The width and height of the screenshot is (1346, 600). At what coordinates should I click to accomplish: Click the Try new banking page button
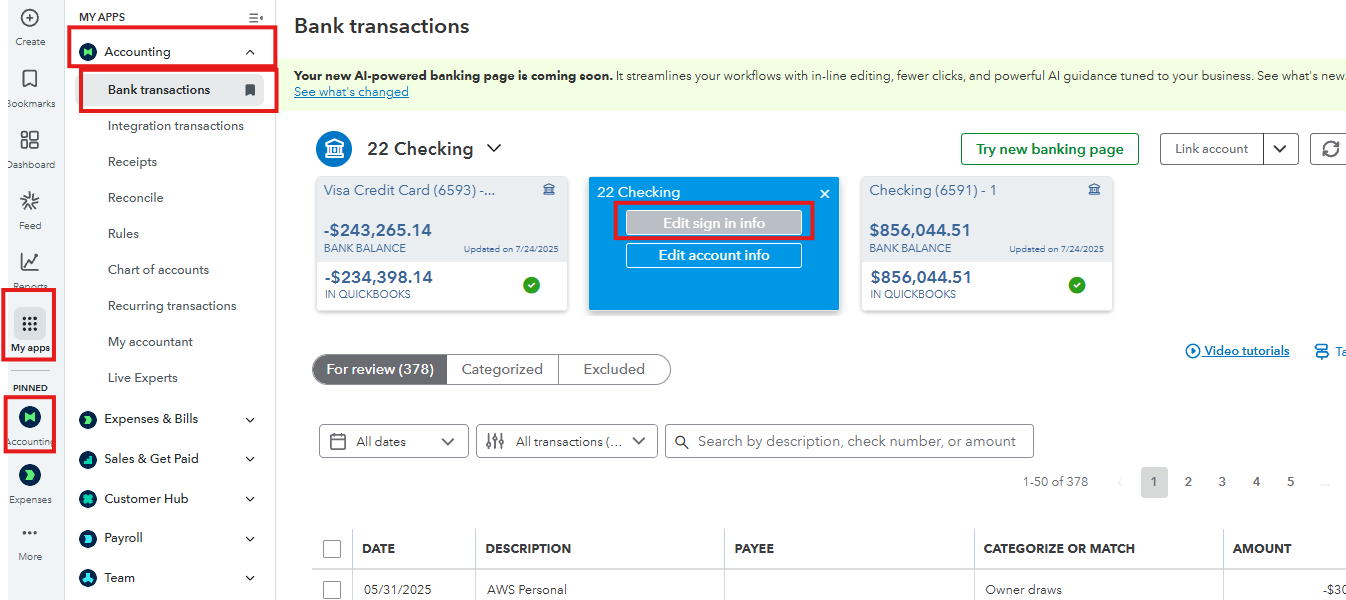pyautogui.click(x=1049, y=149)
